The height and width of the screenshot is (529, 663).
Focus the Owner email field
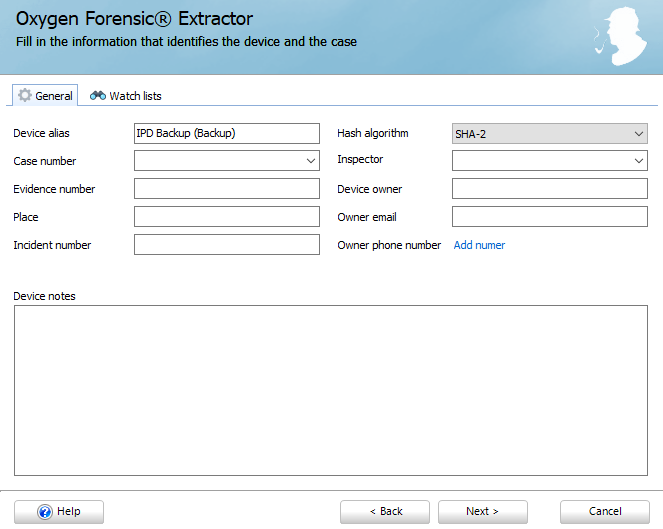[550, 217]
